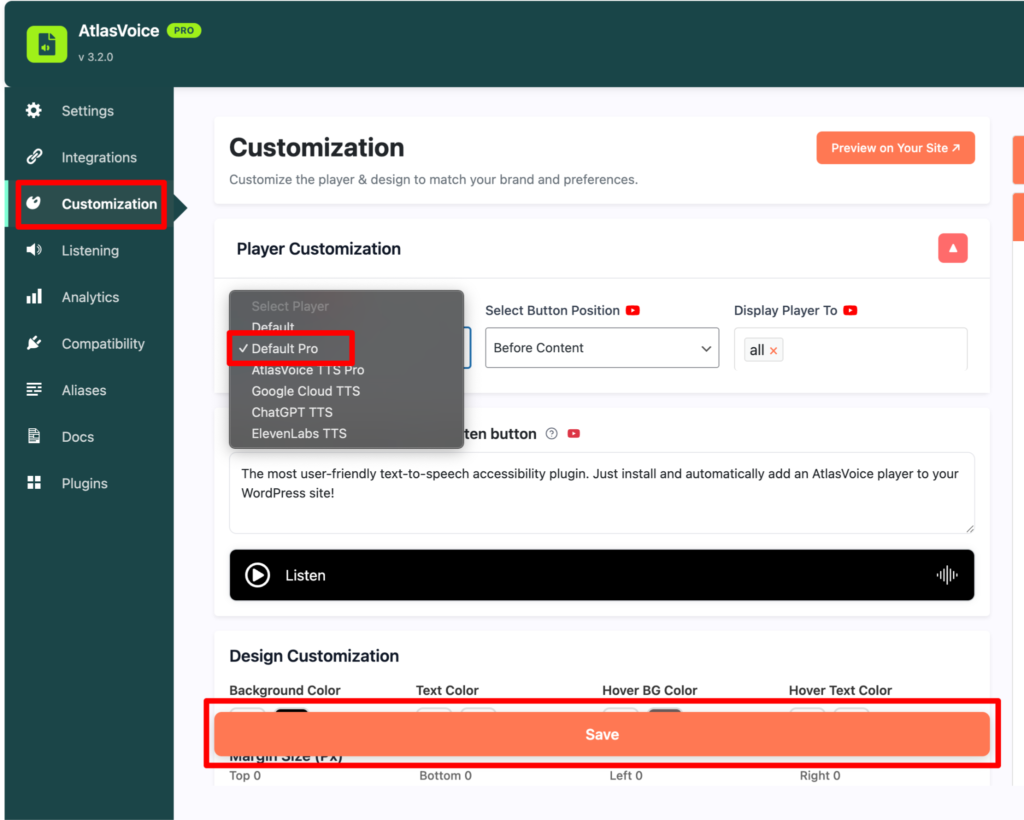This screenshot has width=1024, height=820.
Task: Click the Analytics bar chart icon
Action: (x=34, y=296)
